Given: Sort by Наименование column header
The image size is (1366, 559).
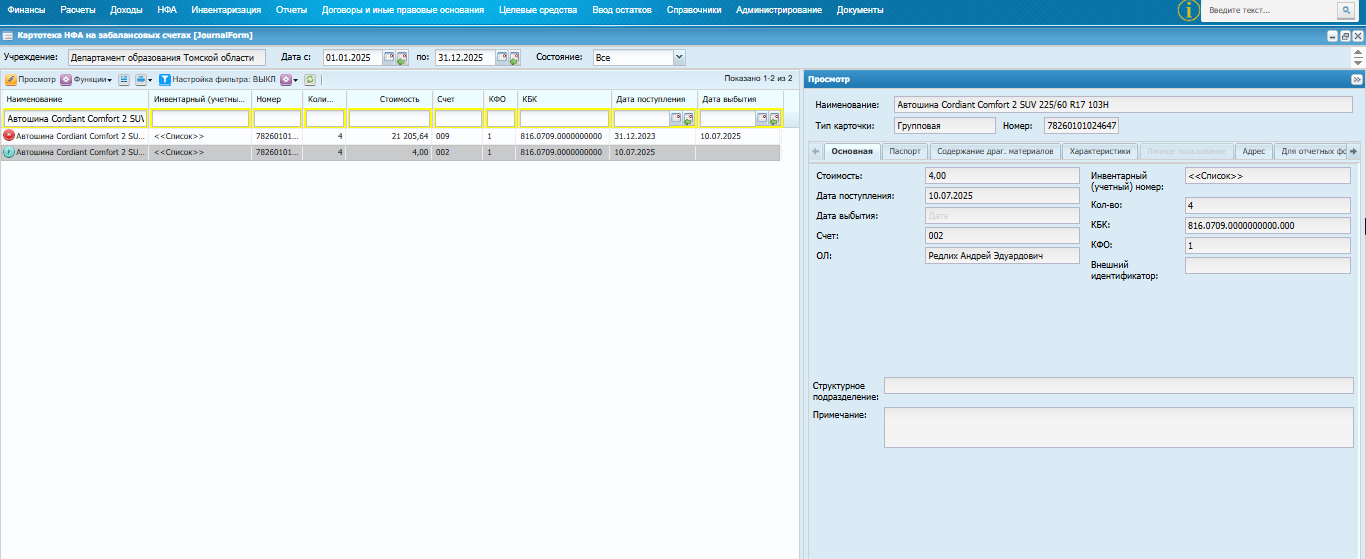Looking at the screenshot, I should 76,99.
